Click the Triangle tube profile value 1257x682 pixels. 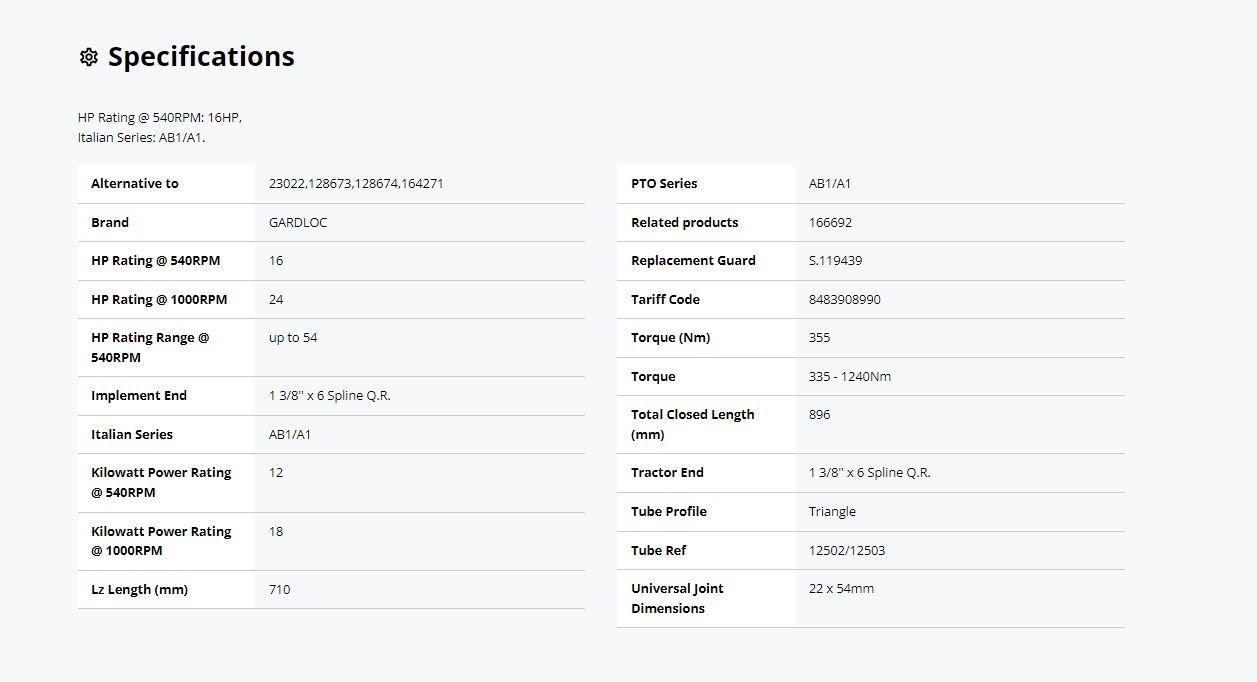832,512
